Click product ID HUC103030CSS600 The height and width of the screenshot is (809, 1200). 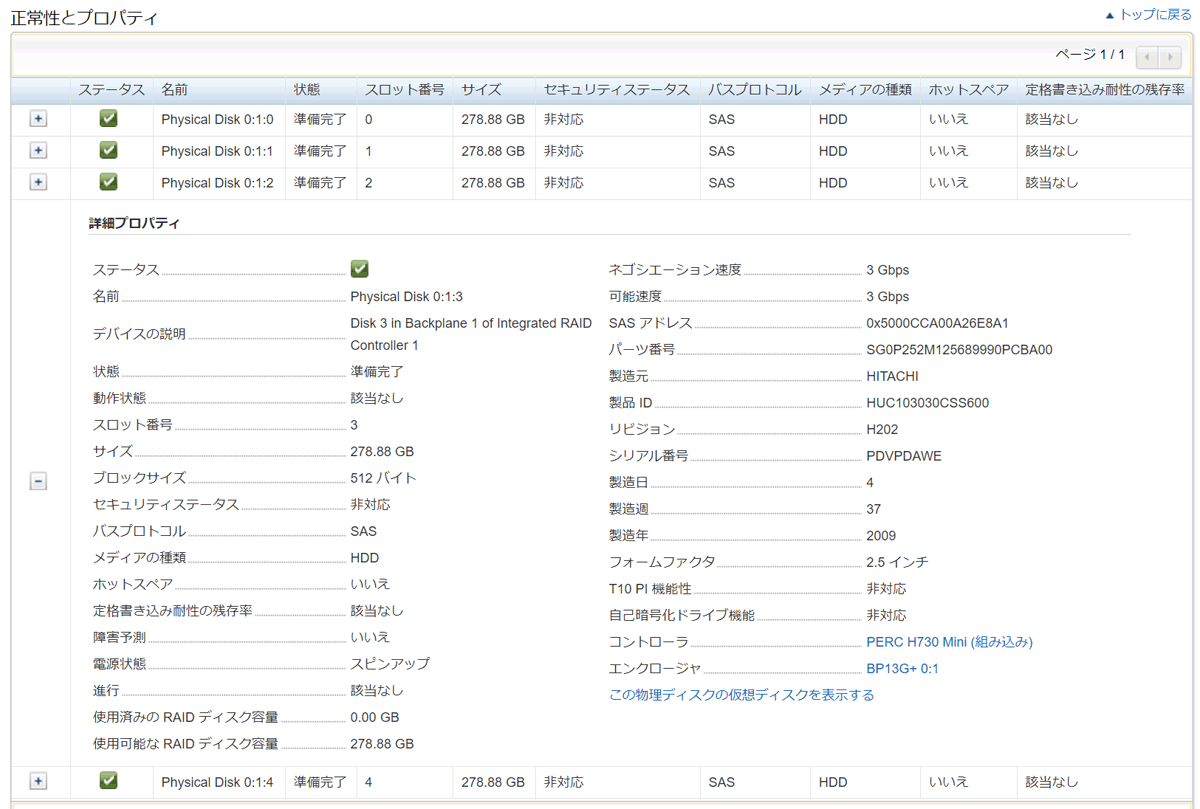pyautogui.click(x=927, y=403)
